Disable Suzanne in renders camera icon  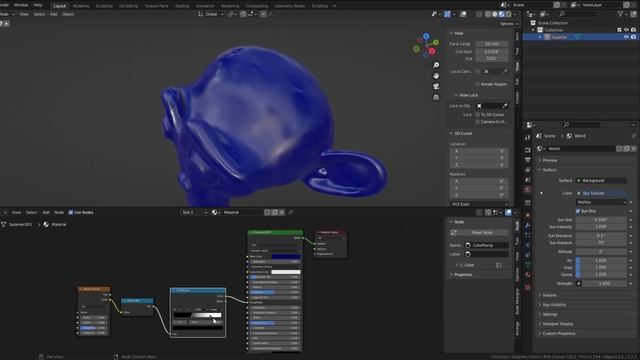click(633, 37)
